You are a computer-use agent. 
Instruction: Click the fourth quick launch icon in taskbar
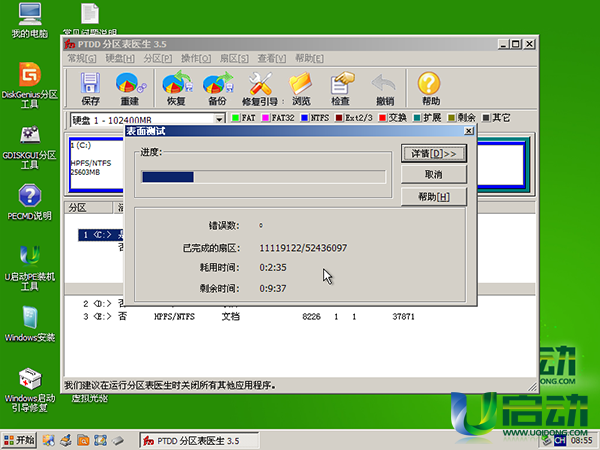100,440
